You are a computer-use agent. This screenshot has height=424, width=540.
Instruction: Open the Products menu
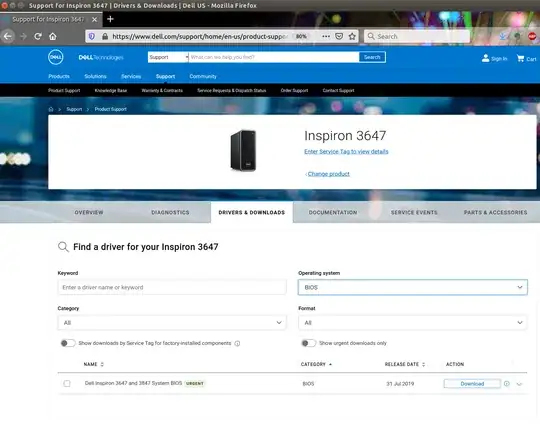point(59,76)
